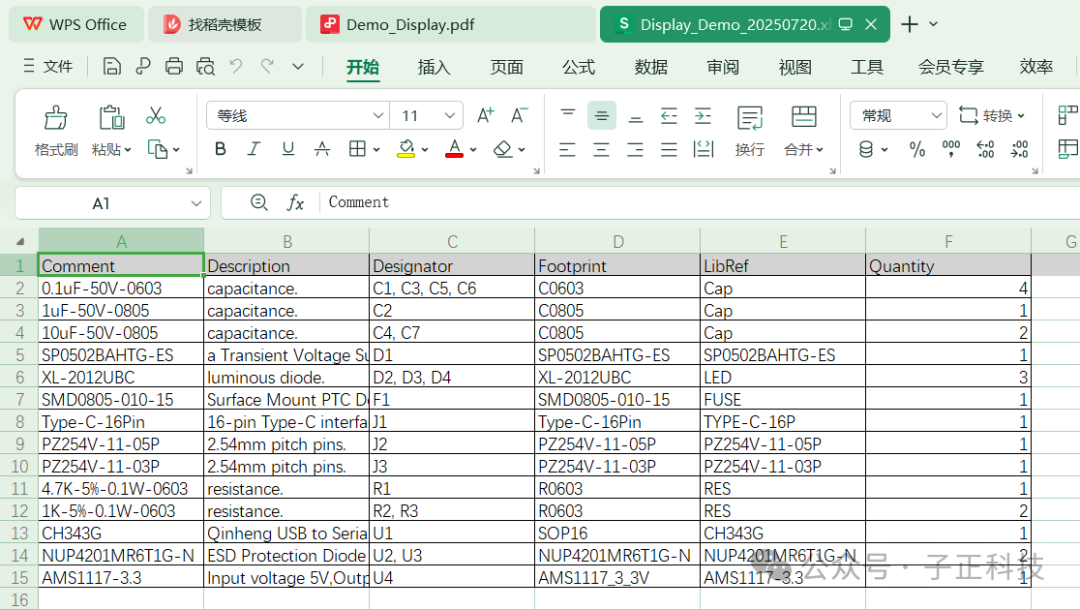Switch to the Page ribbon tab
1080x610 pixels.
[x=506, y=67]
